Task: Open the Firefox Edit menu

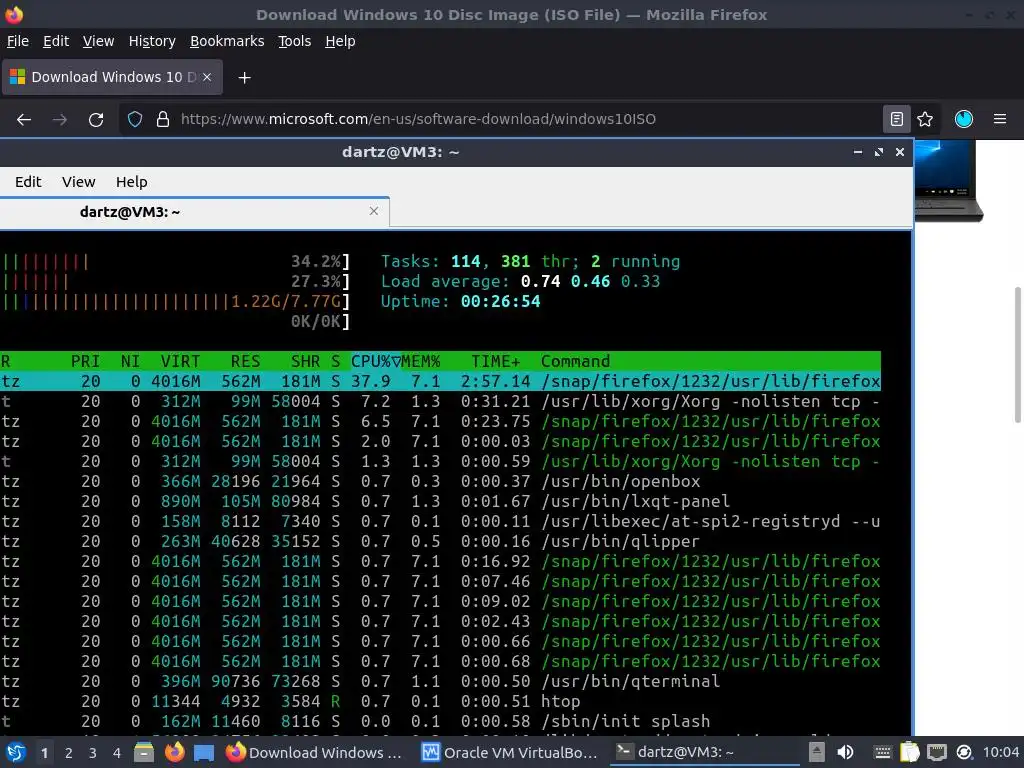Action: (x=56, y=41)
